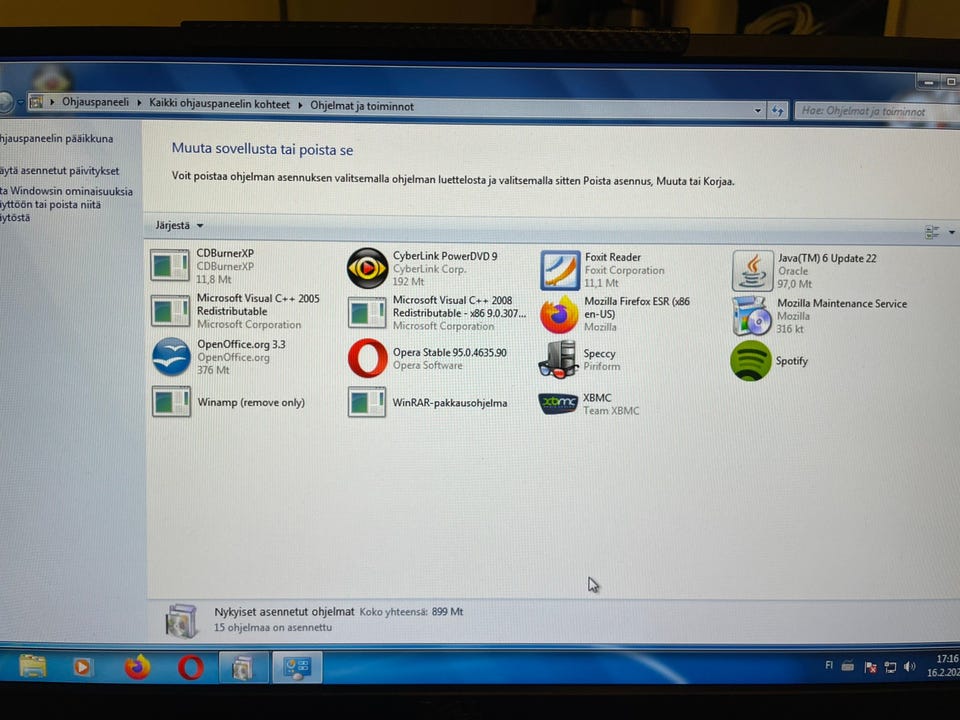960x720 pixels.
Task: Open the volume icon in system tray
Action: point(910,666)
